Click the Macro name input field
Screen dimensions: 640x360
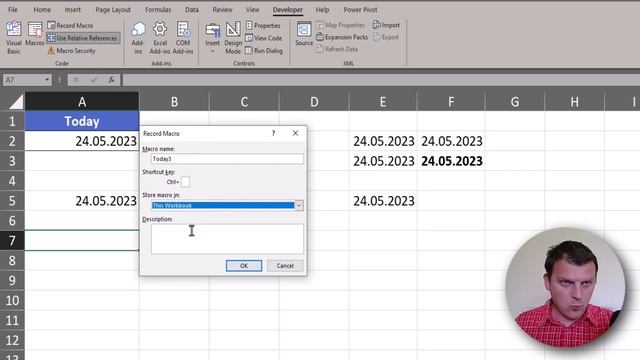227,159
